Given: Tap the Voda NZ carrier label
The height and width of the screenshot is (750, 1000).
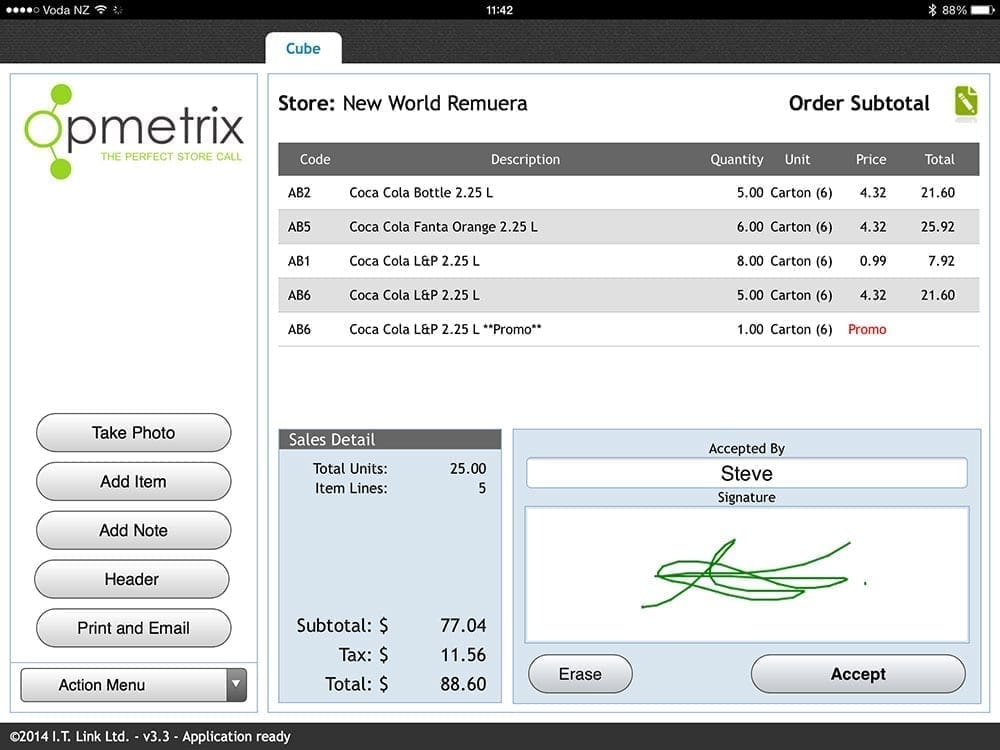Looking at the screenshot, I should (x=66, y=10).
